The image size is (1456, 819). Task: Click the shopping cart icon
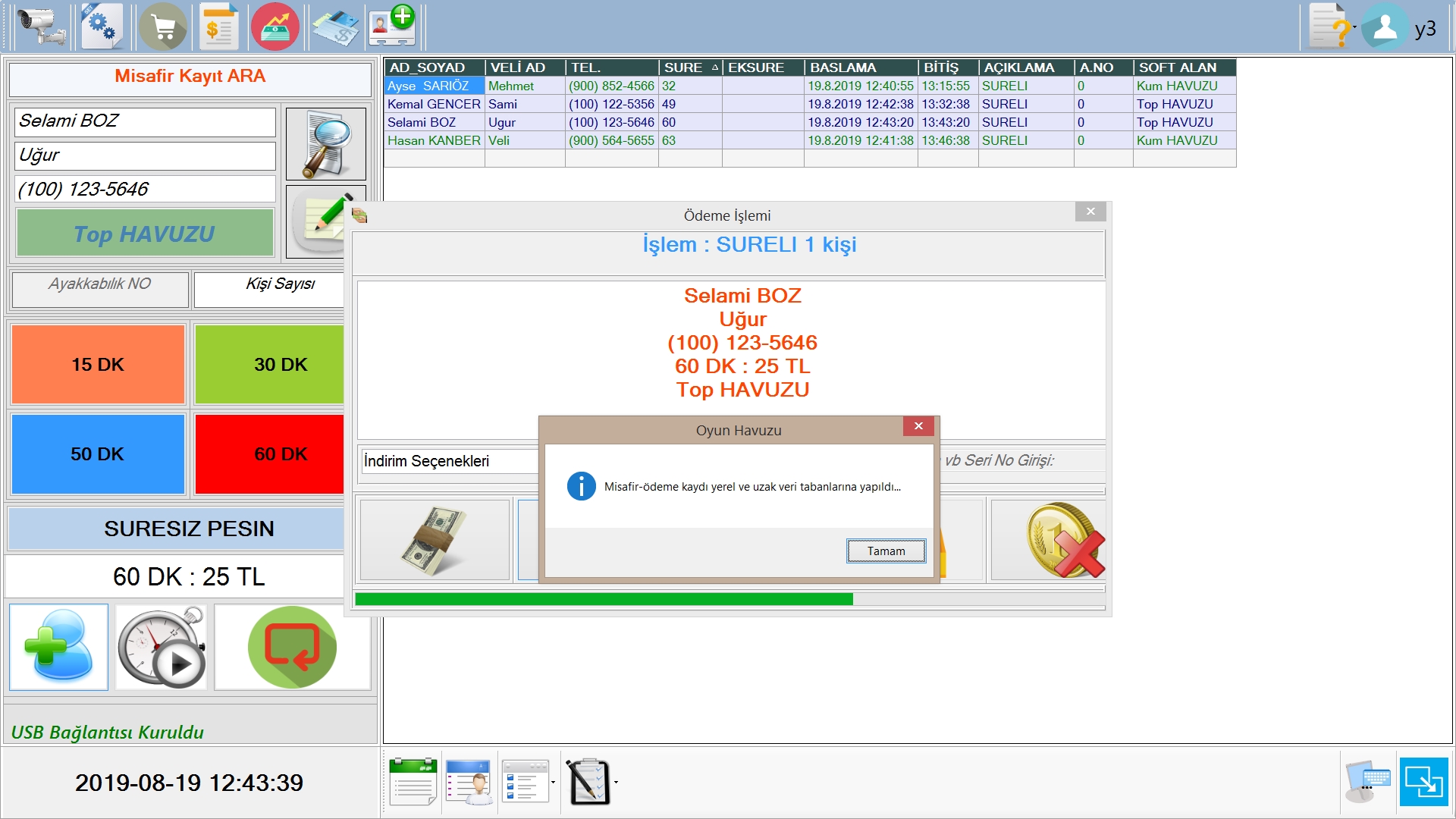tap(162, 27)
